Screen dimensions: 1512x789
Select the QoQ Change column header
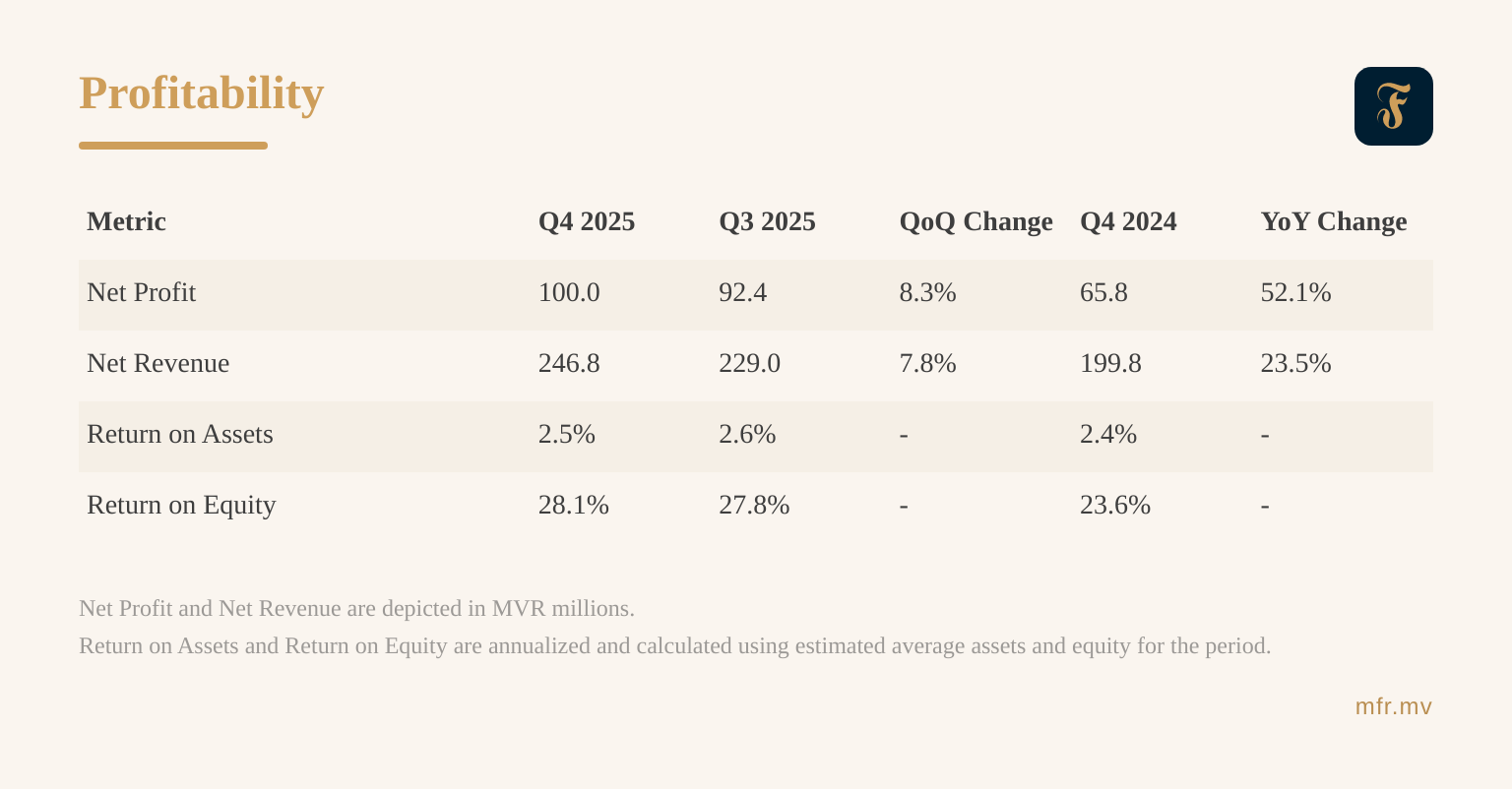tap(976, 221)
